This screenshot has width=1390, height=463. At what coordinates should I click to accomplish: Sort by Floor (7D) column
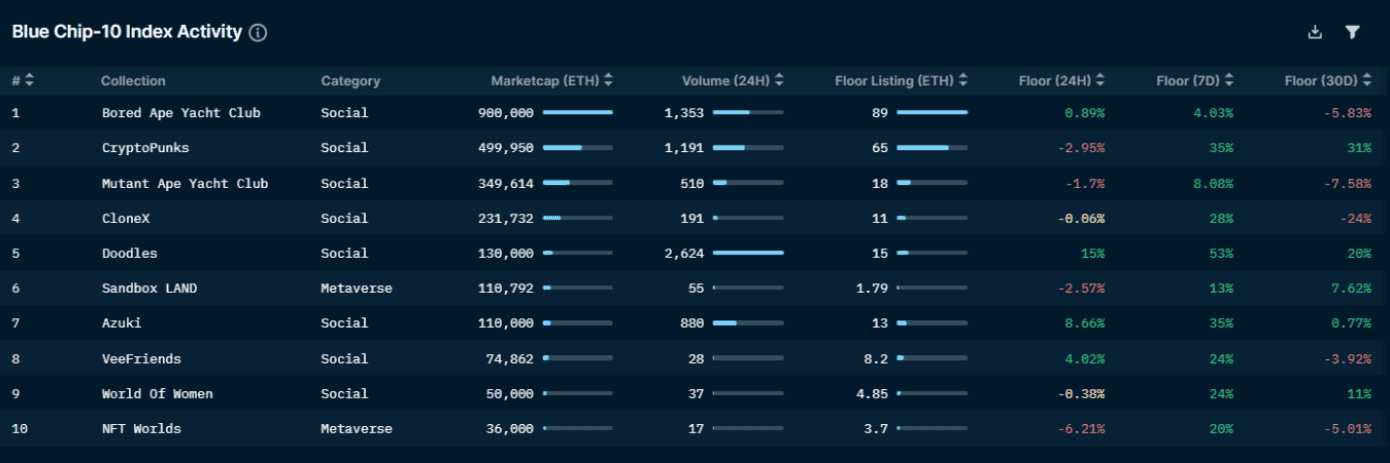(x=1229, y=81)
